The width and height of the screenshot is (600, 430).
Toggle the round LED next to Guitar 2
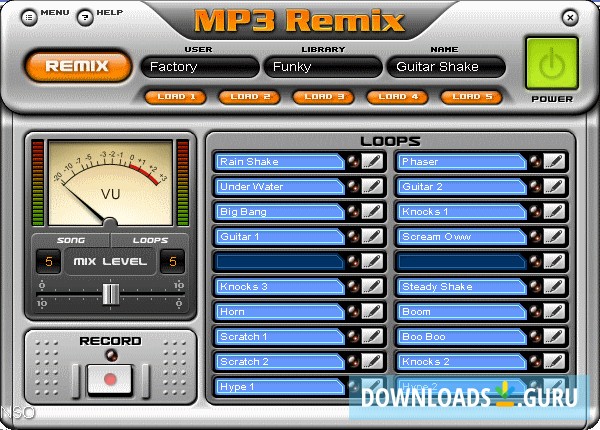coord(535,187)
